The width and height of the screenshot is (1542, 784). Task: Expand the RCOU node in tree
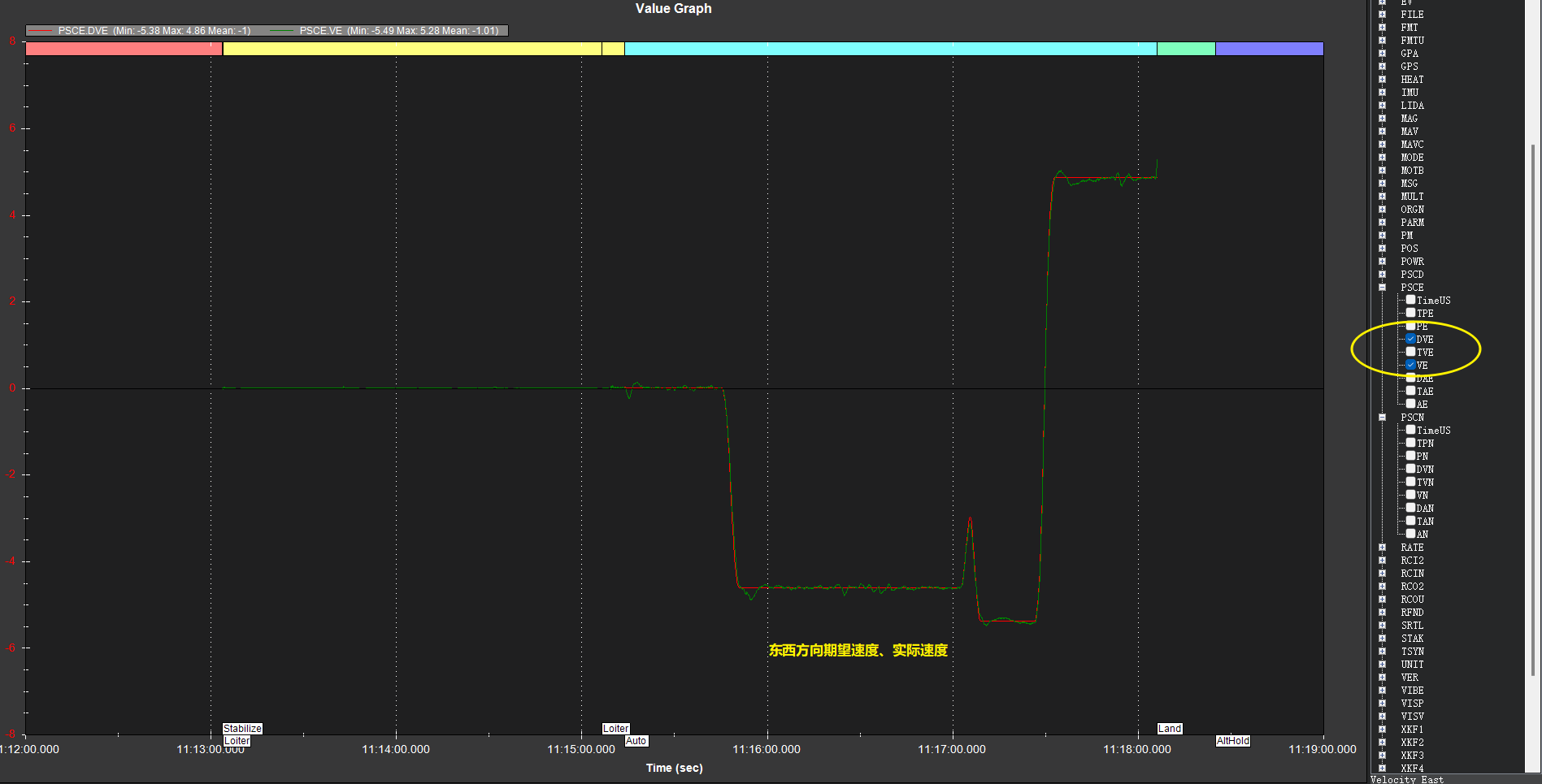(1382, 599)
